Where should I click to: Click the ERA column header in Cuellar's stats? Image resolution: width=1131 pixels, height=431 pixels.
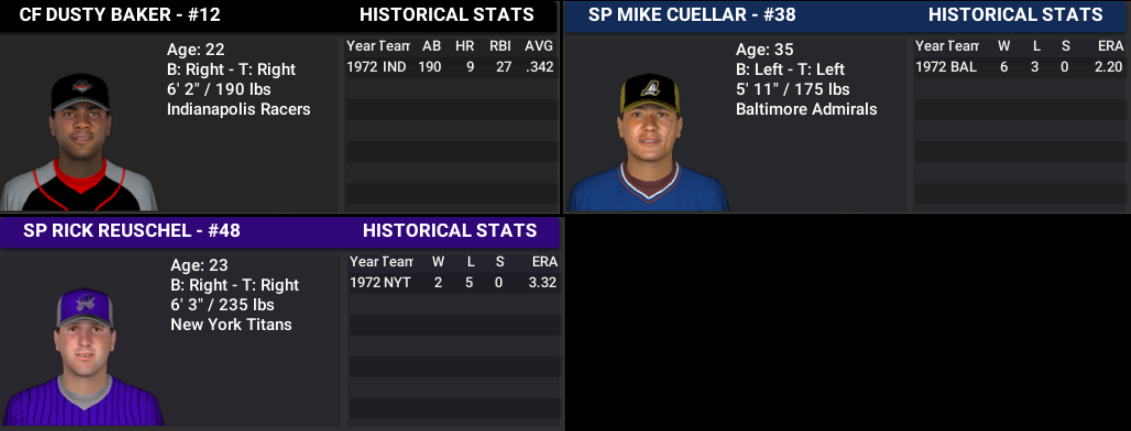point(1111,46)
